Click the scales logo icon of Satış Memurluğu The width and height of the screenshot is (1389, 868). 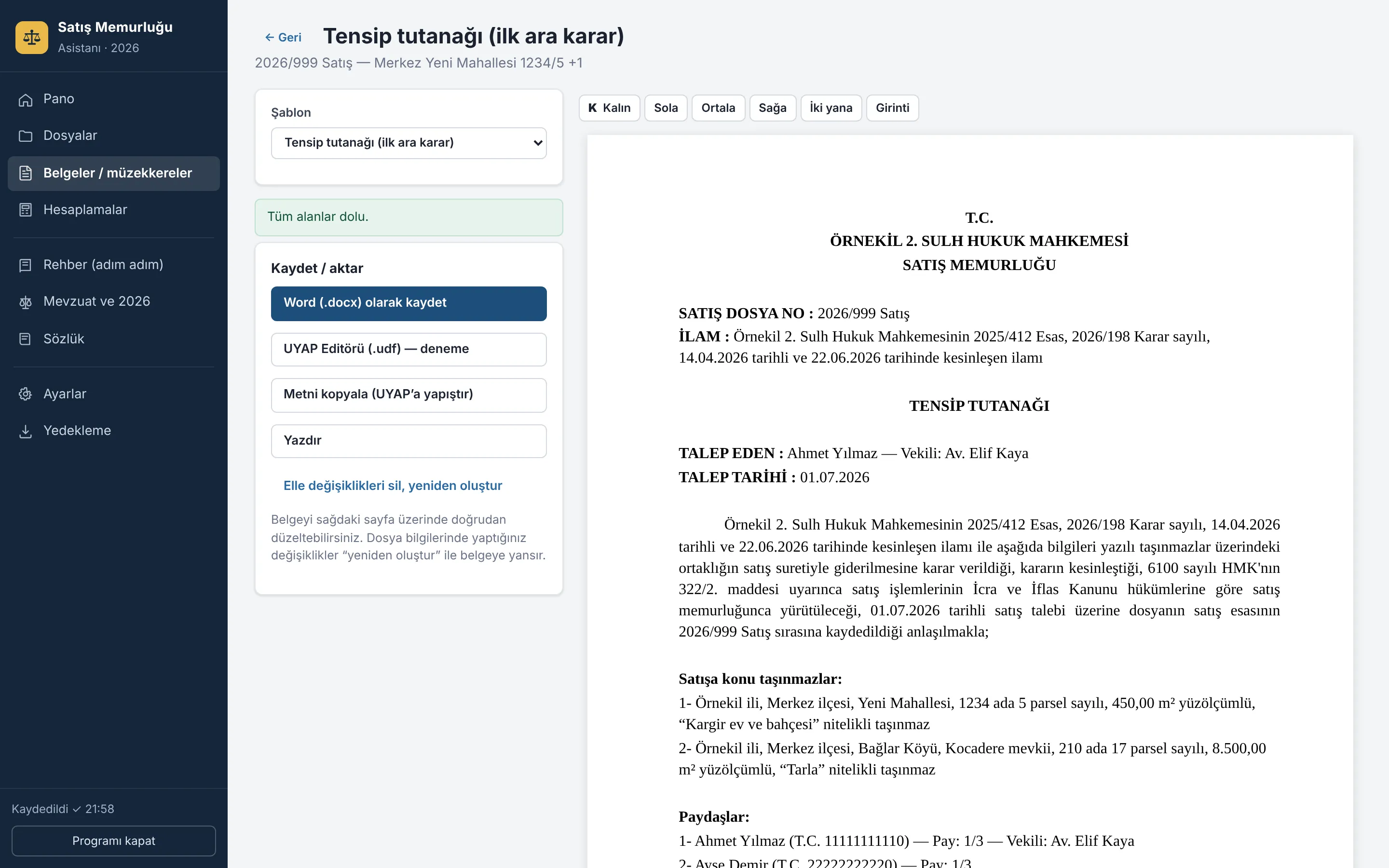tap(31, 37)
